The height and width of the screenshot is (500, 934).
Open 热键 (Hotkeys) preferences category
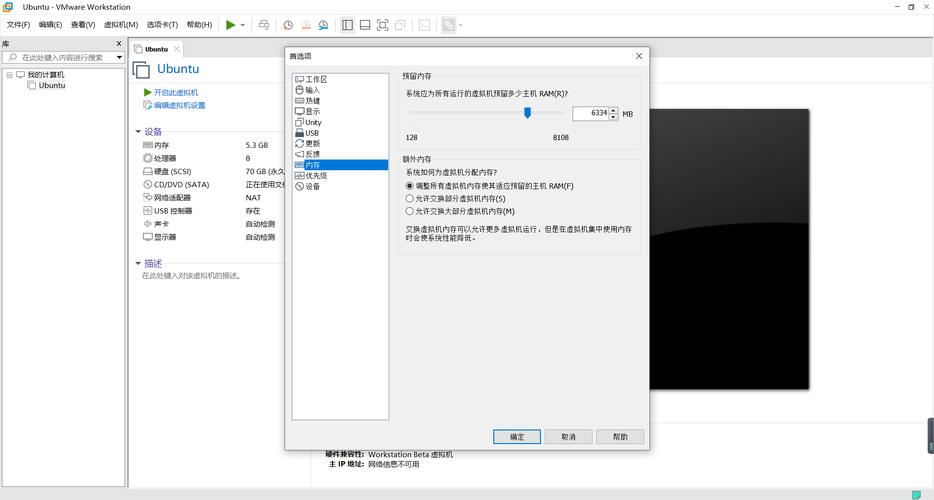coord(313,101)
